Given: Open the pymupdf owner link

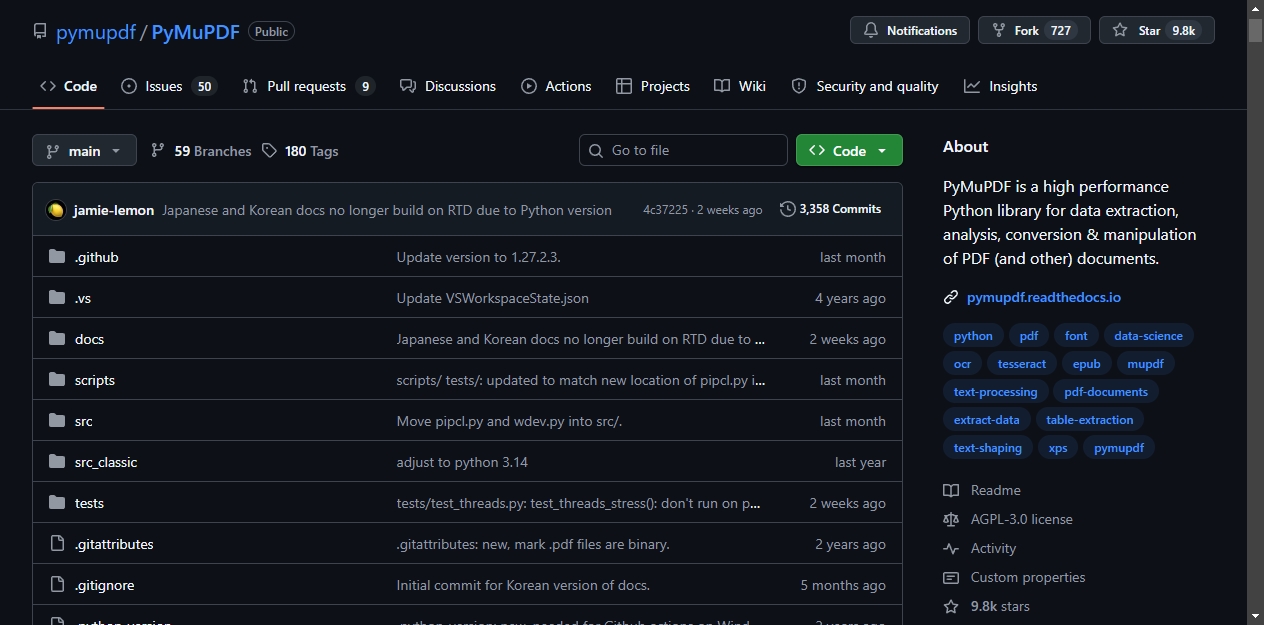Looking at the screenshot, I should point(96,32).
